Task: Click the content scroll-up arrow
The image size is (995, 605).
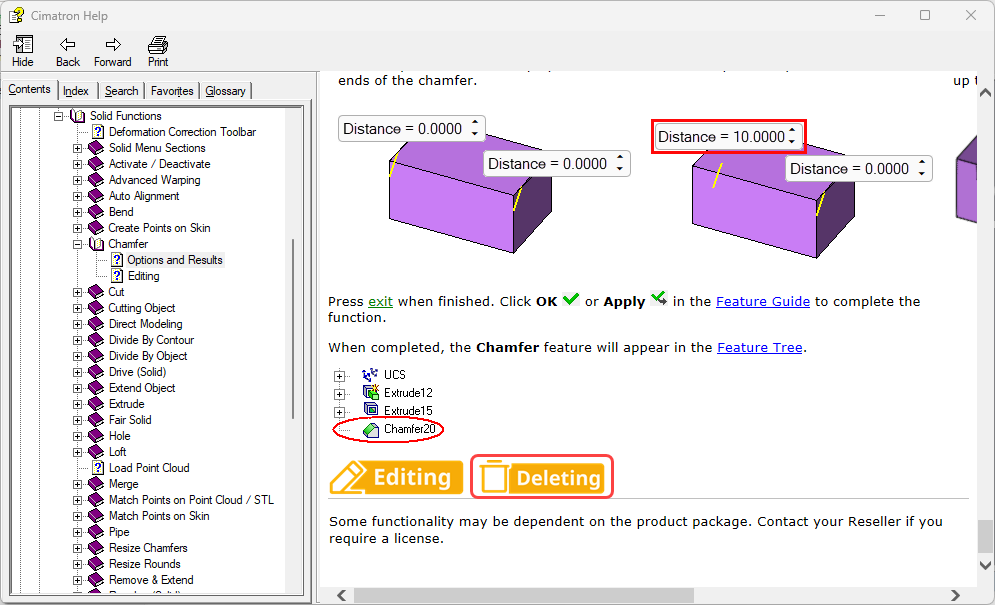Action: (x=985, y=93)
